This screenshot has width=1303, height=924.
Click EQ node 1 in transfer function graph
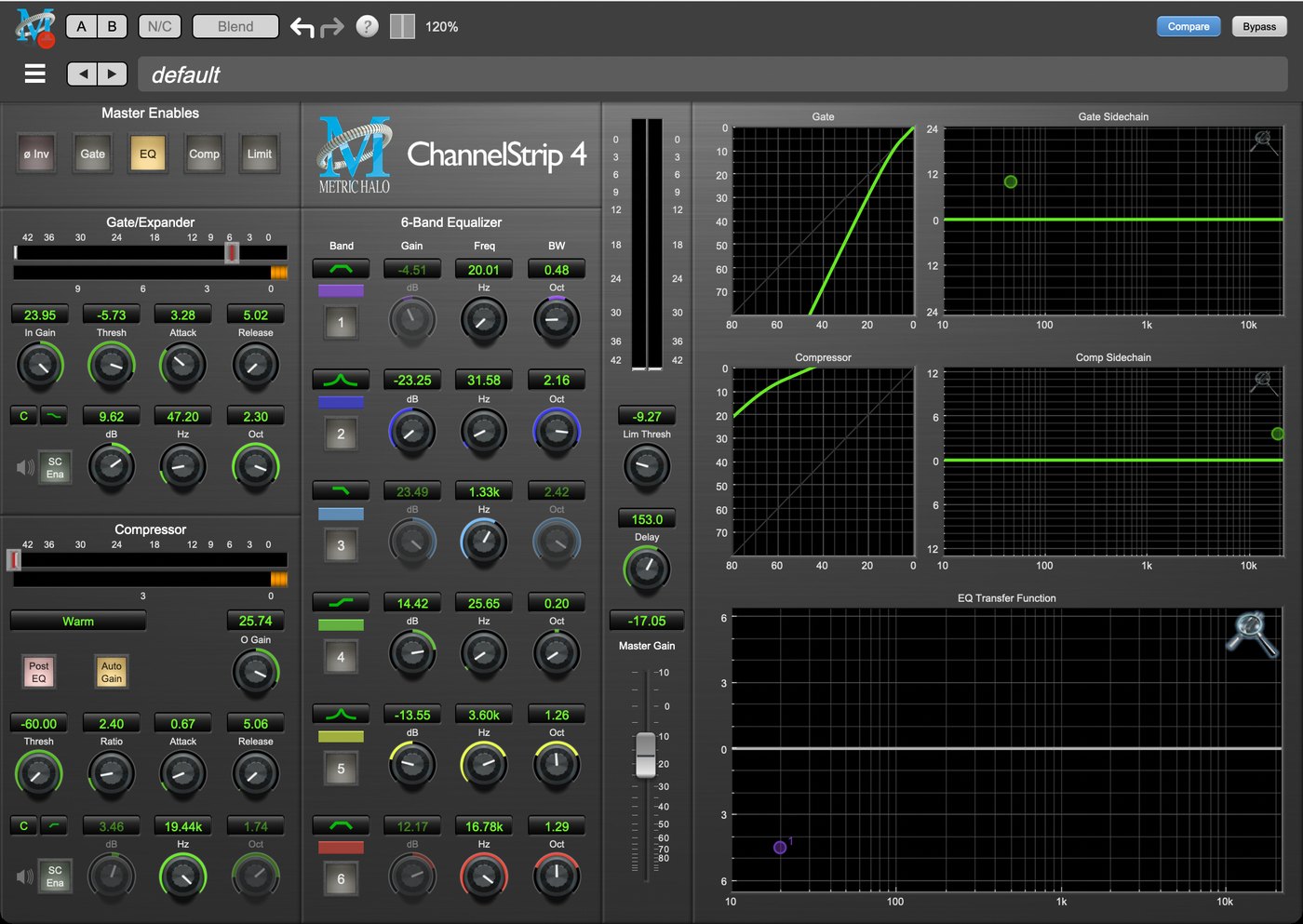point(780,848)
